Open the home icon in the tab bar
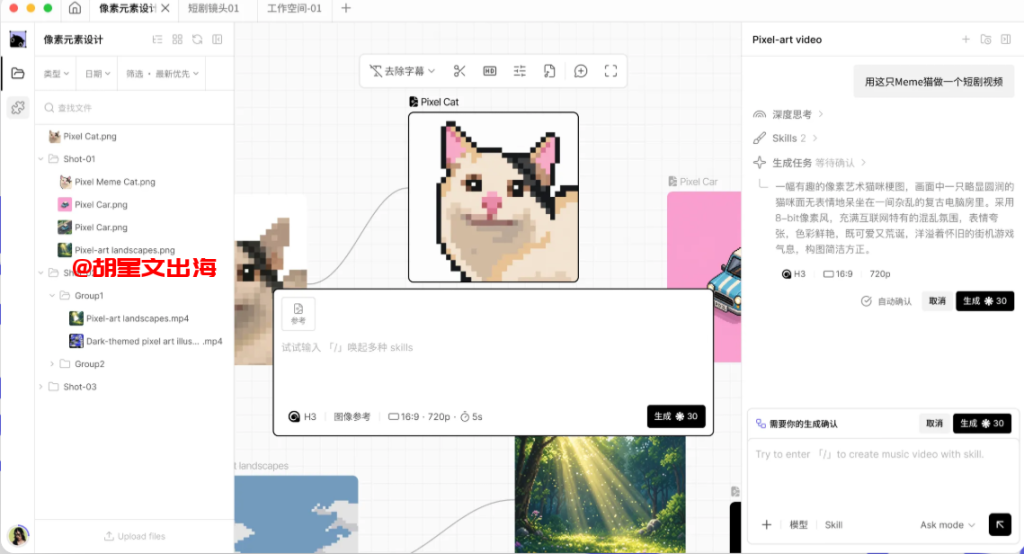Screen dimensions: 1024x554 point(75,8)
